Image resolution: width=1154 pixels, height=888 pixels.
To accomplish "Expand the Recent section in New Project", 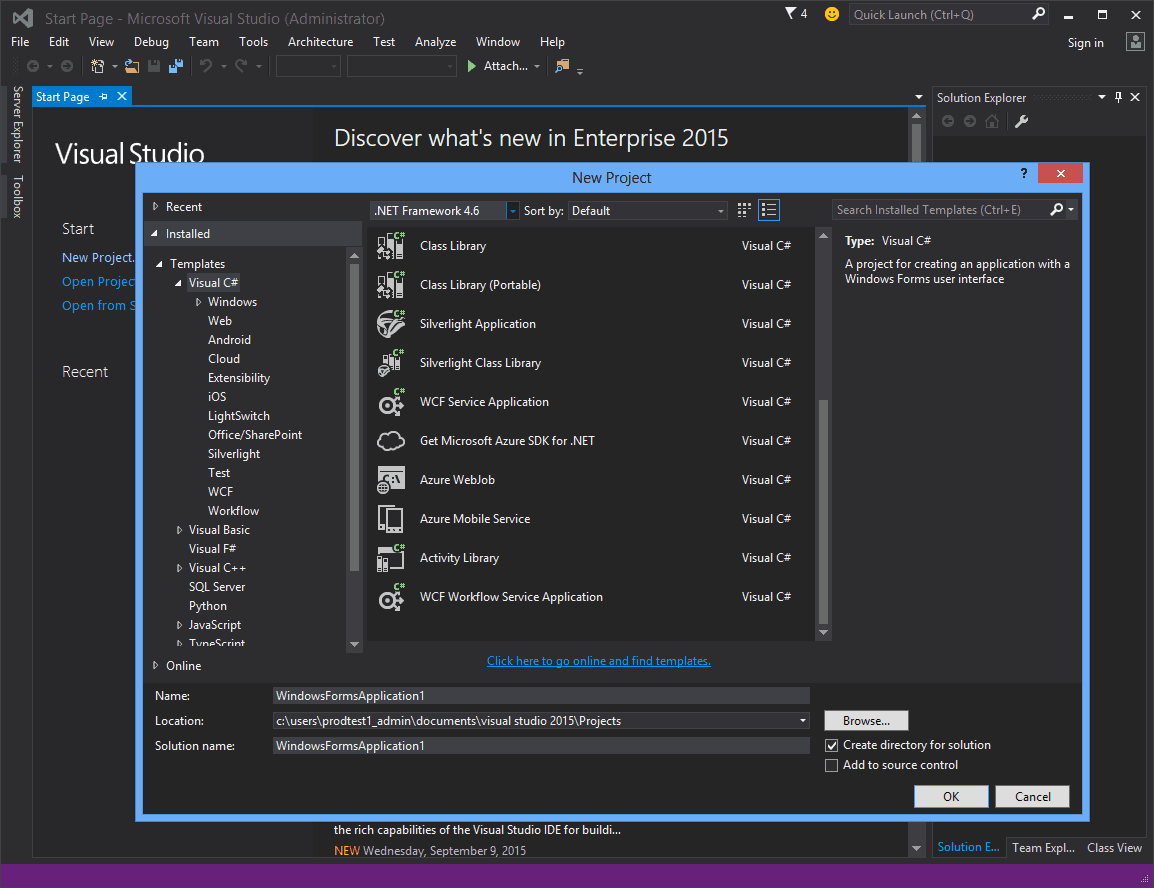I will [x=155, y=207].
